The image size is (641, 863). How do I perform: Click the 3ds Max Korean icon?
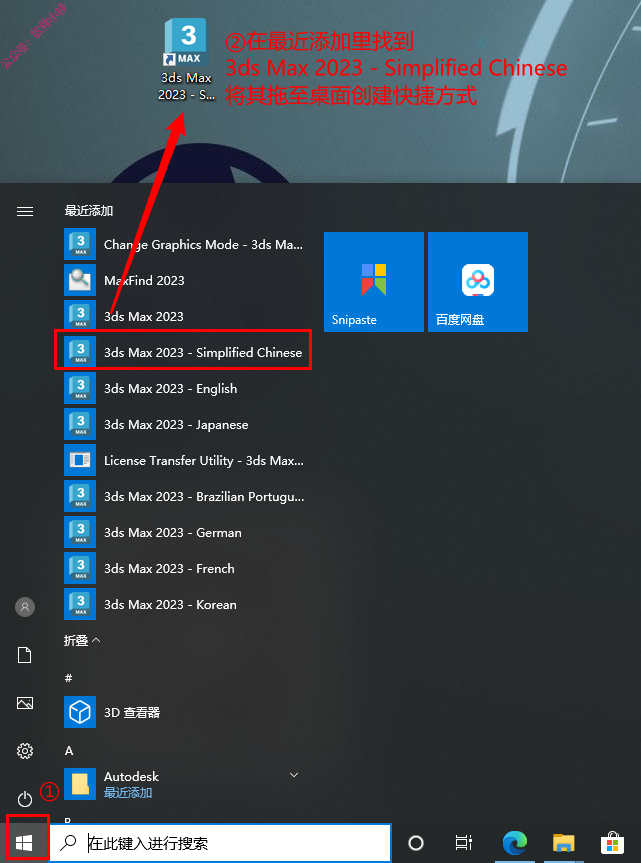(80, 604)
